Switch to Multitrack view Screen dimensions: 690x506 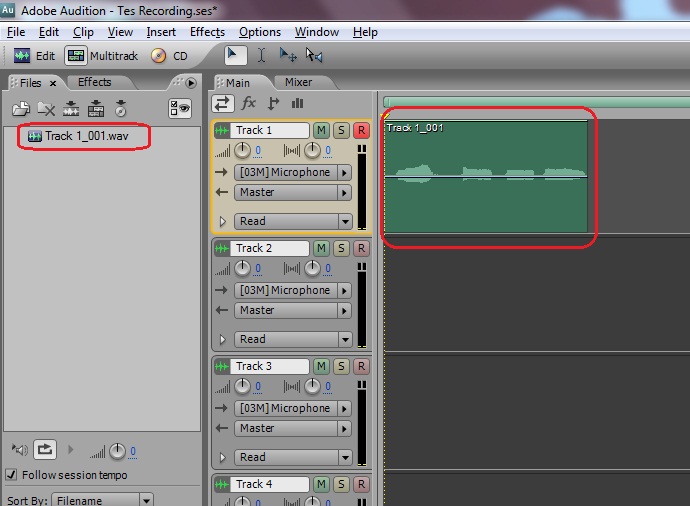(101, 56)
